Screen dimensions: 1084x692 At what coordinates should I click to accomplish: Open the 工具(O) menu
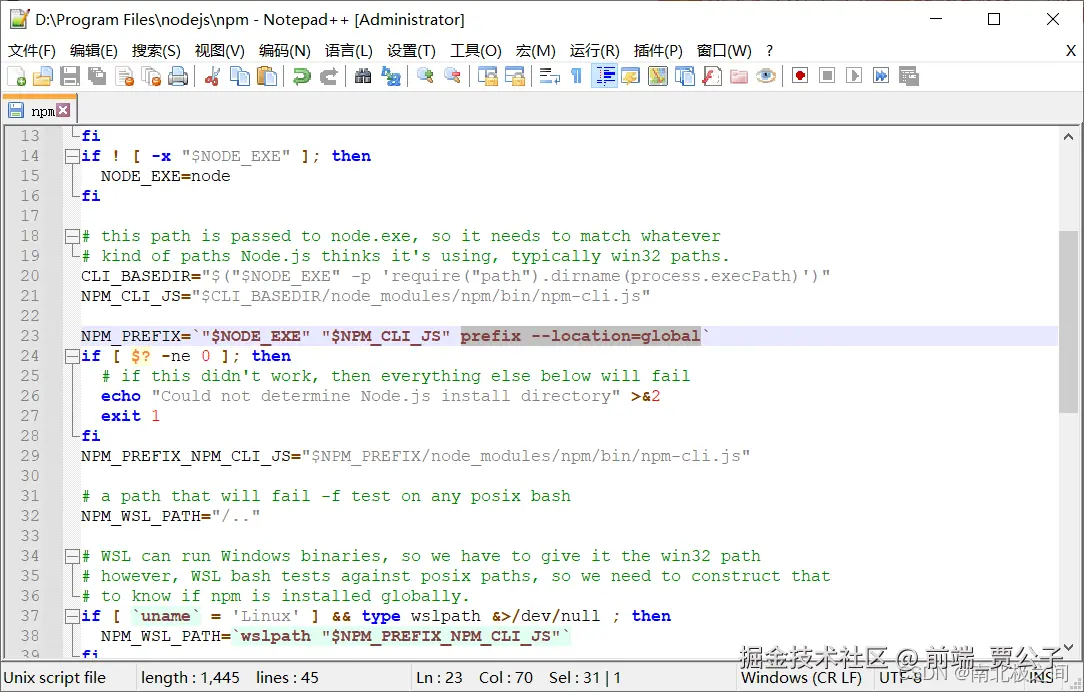[476, 51]
